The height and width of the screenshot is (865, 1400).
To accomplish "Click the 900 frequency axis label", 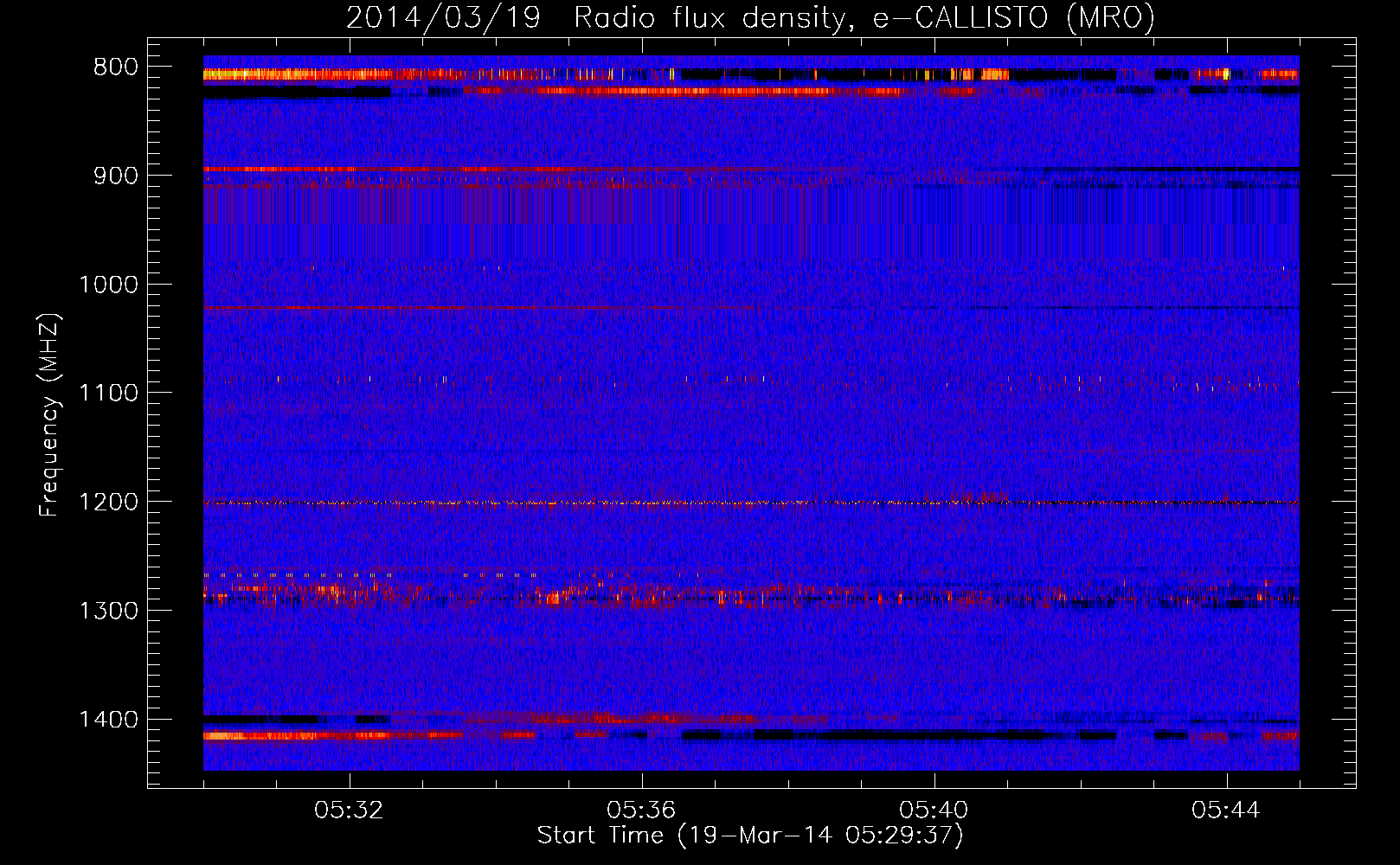I will tap(116, 176).
